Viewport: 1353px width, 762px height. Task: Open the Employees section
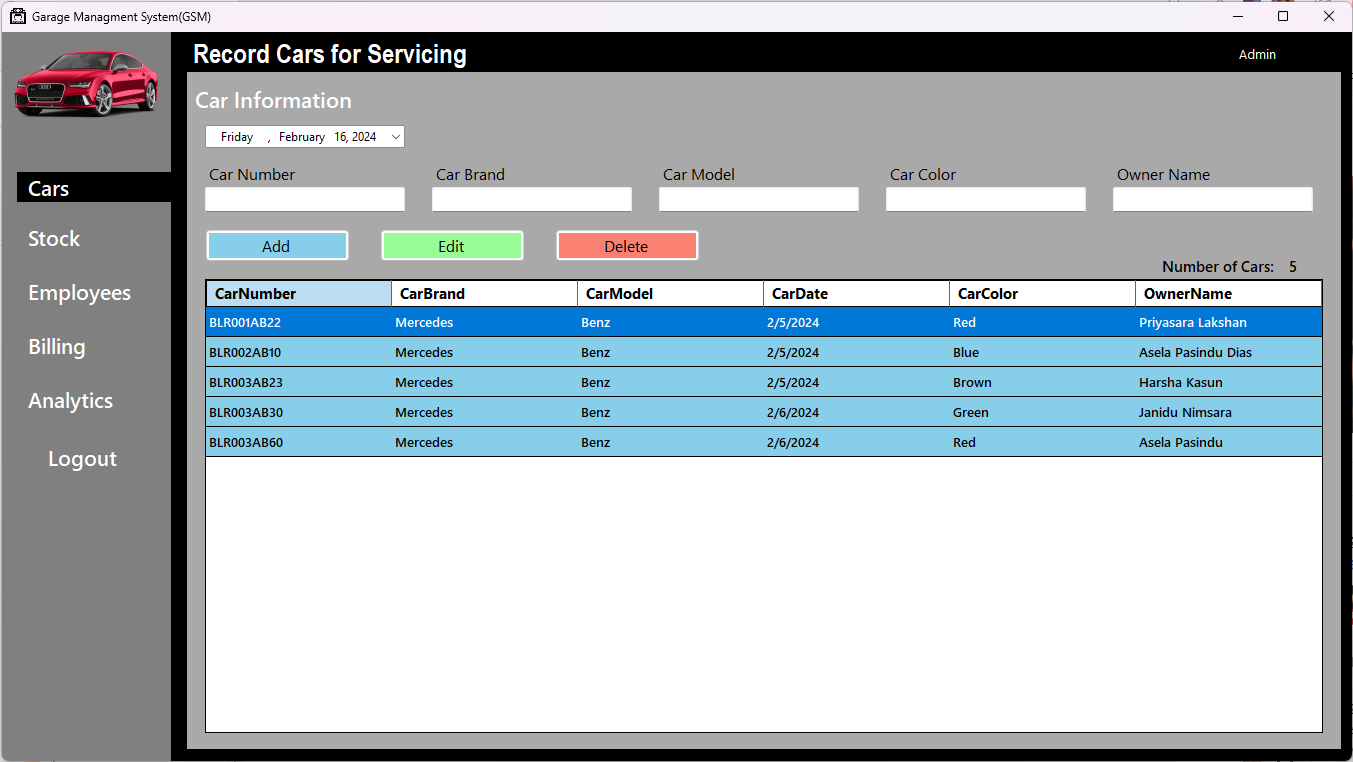coord(79,293)
